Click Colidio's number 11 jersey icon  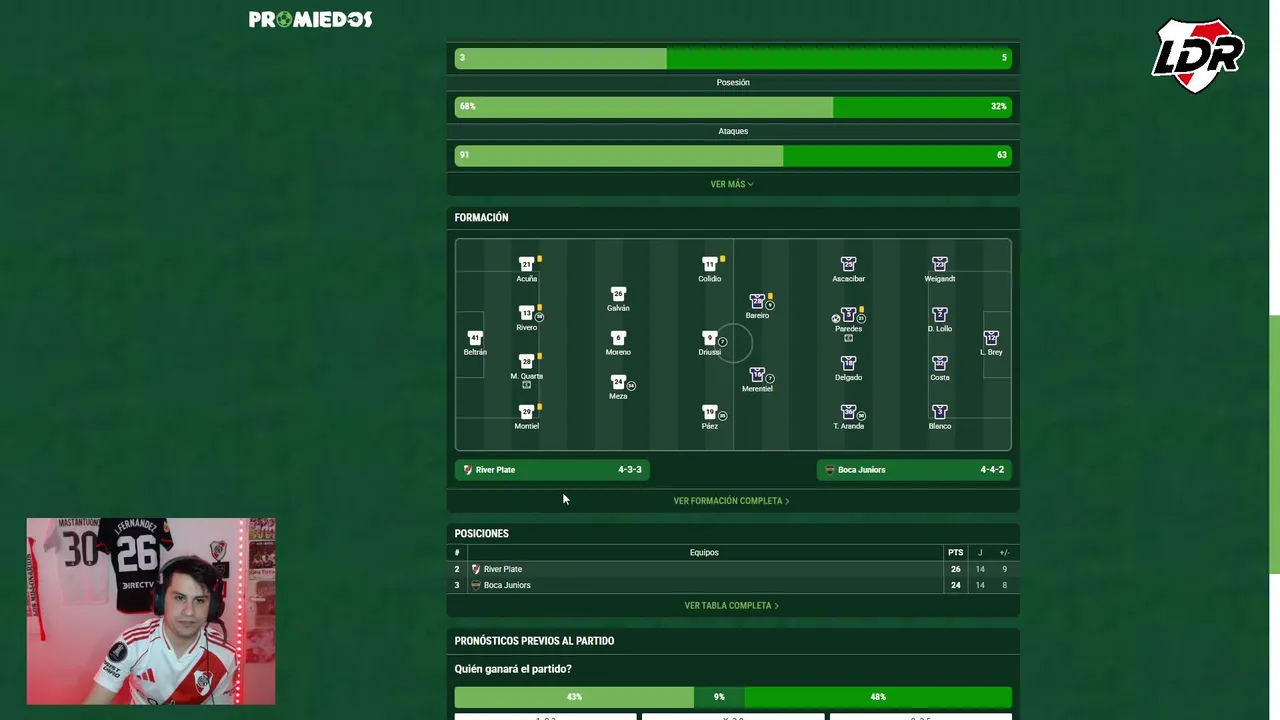710,264
